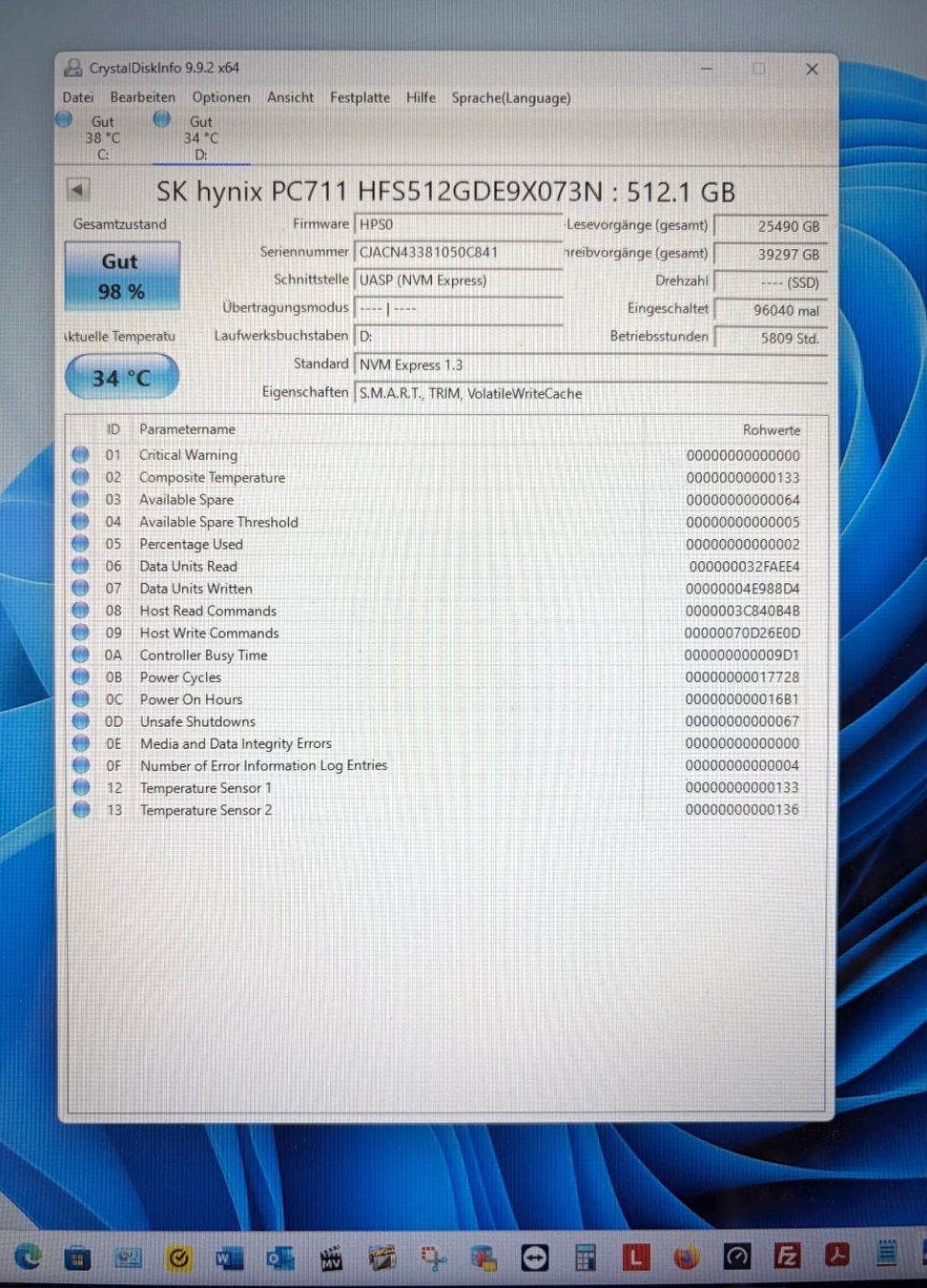The height and width of the screenshot is (1288, 927).
Task: Open FileZilla from the taskbar
Action: coord(787,1257)
